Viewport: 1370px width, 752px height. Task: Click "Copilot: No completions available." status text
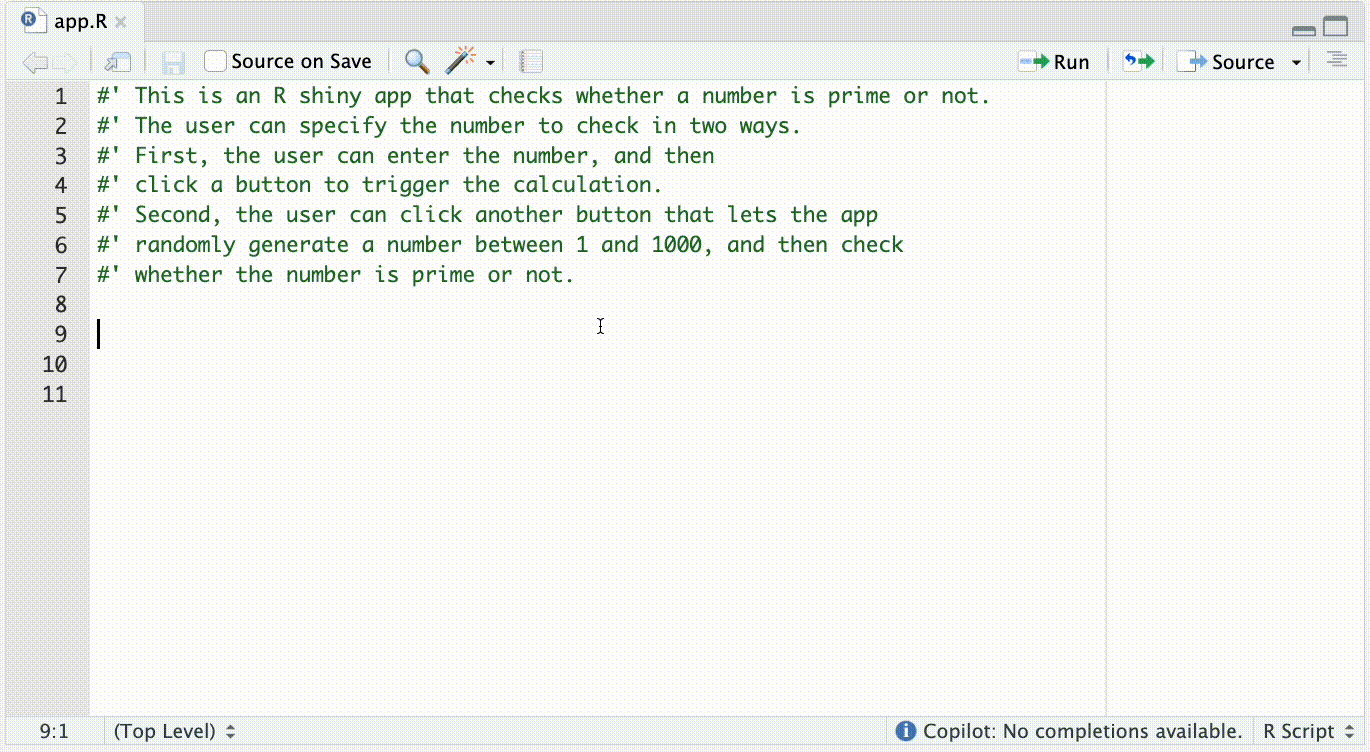point(1082,731)
